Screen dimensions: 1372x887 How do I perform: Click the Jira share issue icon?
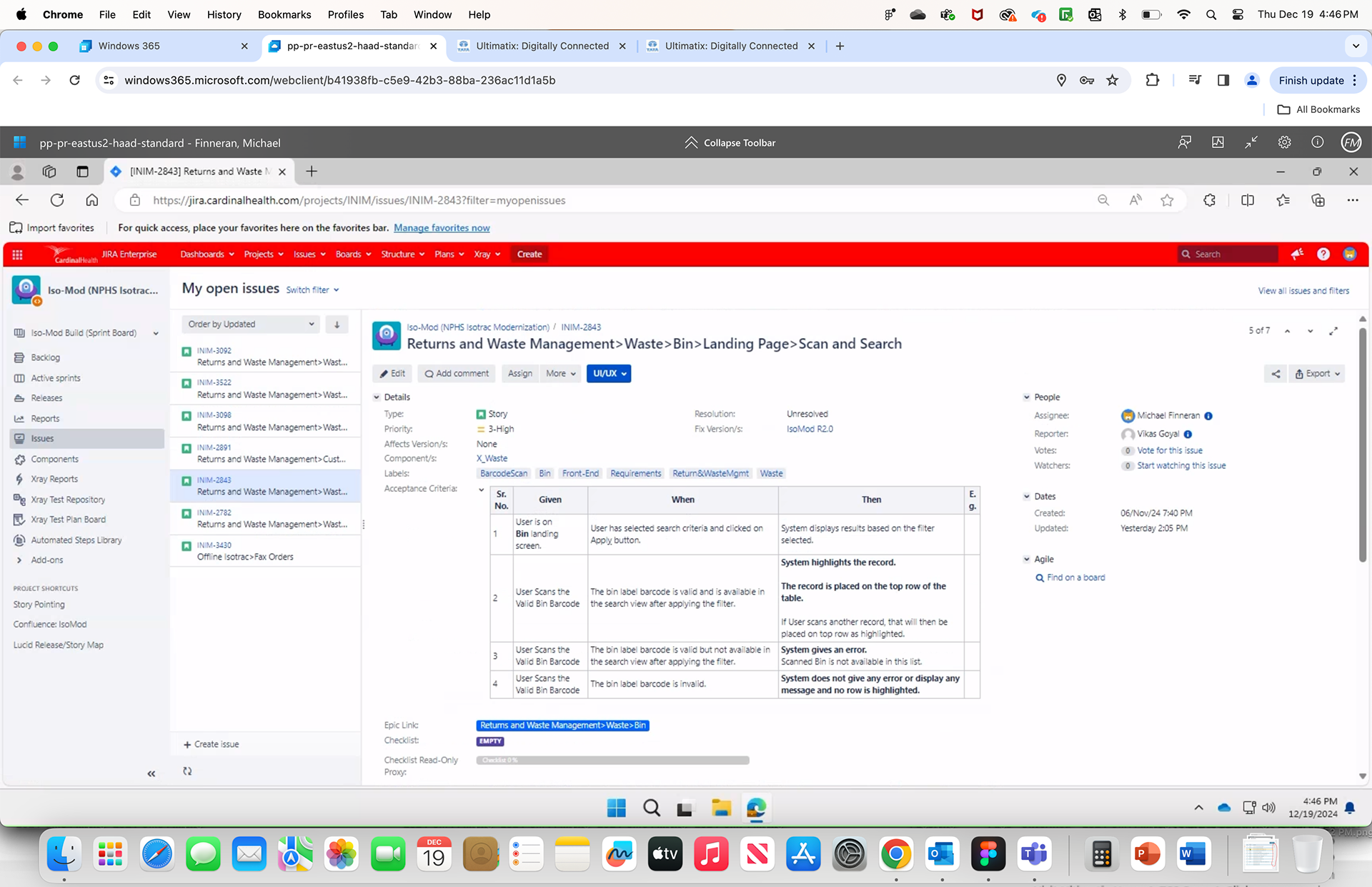pyautogui.click(x=1276, y=374)
